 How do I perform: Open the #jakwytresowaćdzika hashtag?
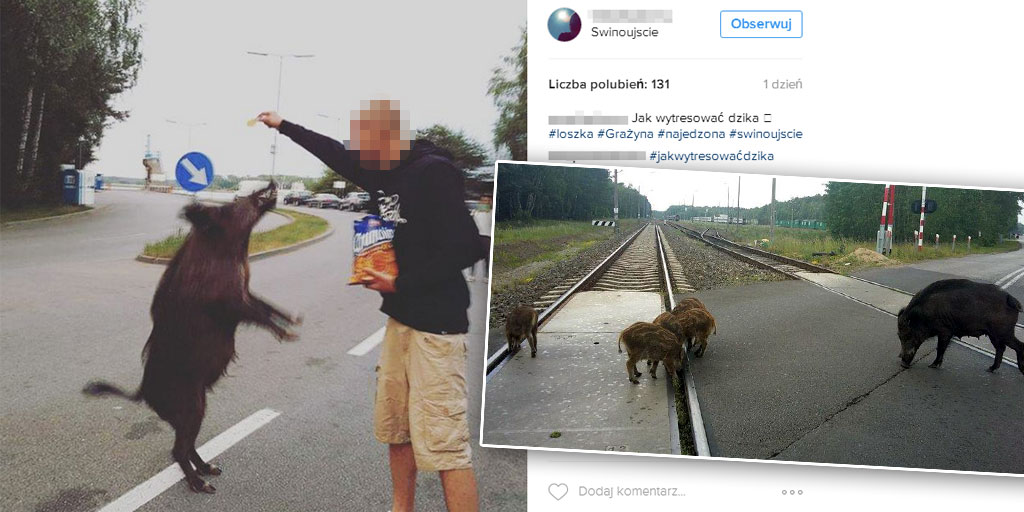pyautogui.click(x=711, y=155)
